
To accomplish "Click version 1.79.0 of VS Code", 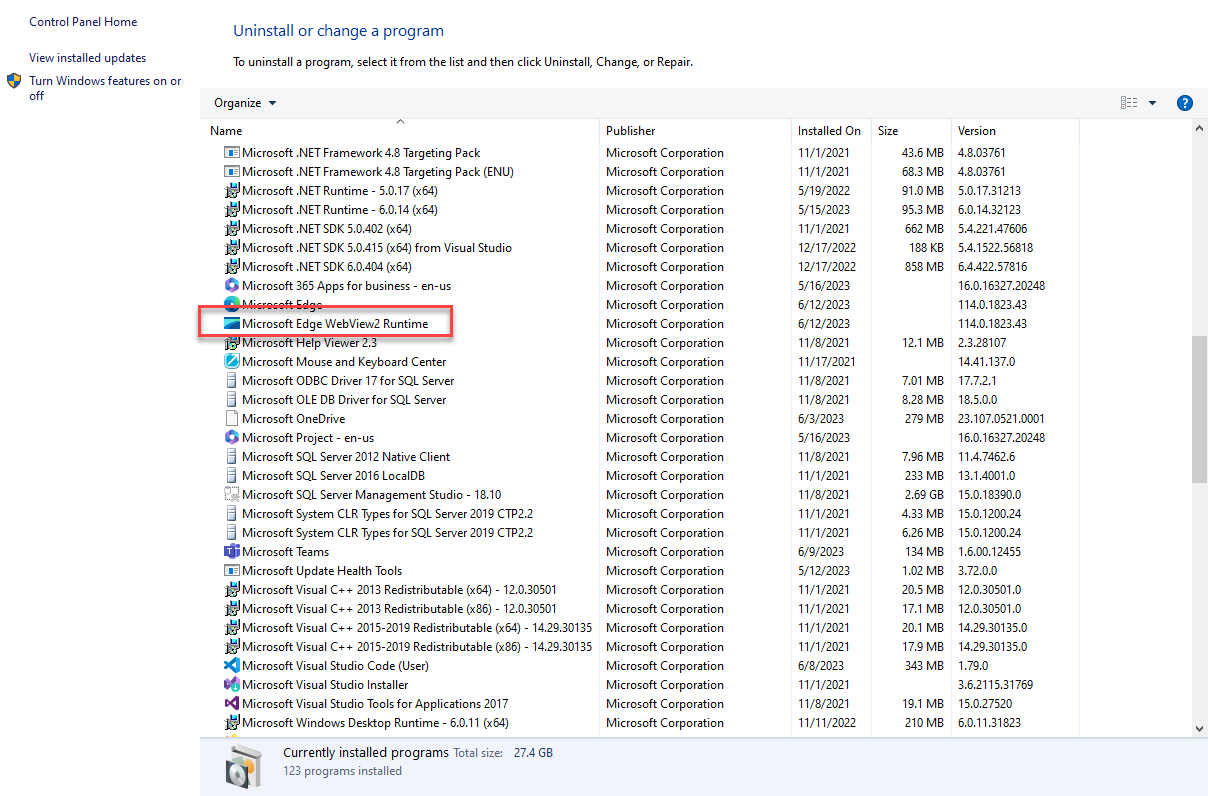I will (973, 666).
